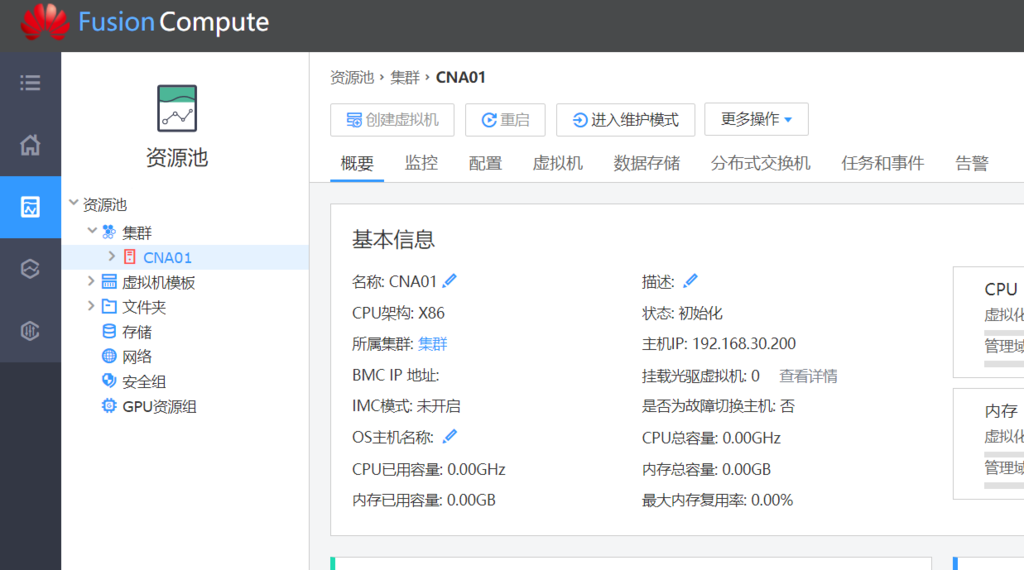Image resolution: width=1024 pixels, height=570 pixels.
Task: Click the 主机IP: 192.168.30.200 text
Action: tap(718, 344)
